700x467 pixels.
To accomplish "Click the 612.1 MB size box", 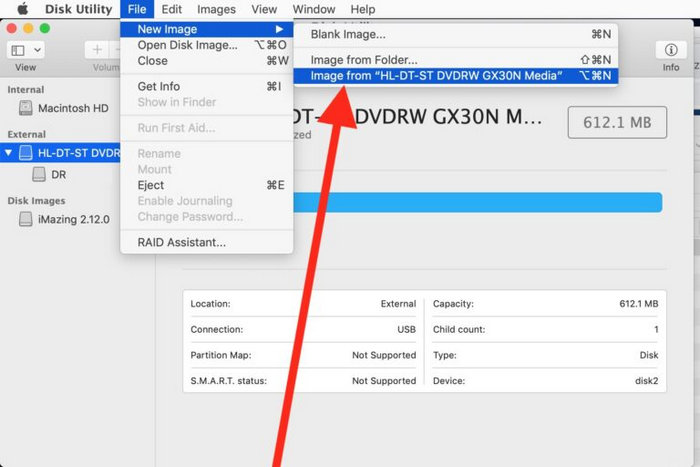I will click(617, 122).
